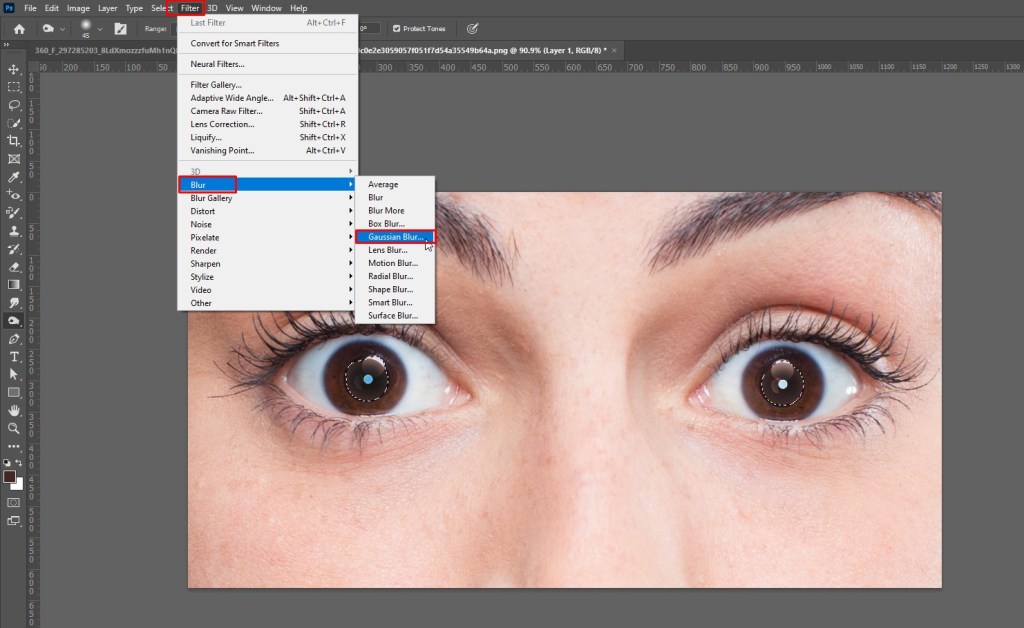Choose Gaussian Blur from Blur submenu
Image resolution: width=1024 pixels, height=628 pixels.
pos(394,237)
